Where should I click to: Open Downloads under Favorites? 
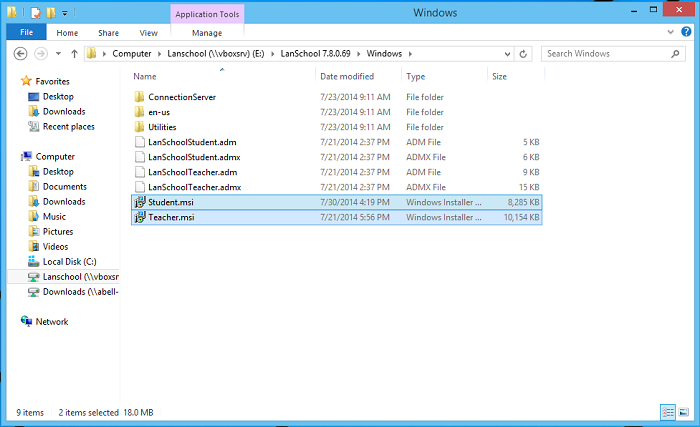point(64,111)
